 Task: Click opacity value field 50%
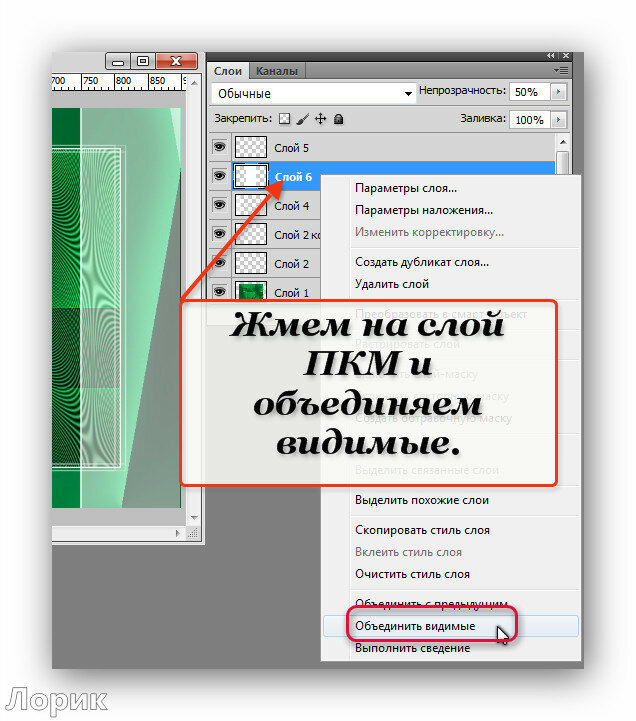pyautogui.click(x=530, y=92)
